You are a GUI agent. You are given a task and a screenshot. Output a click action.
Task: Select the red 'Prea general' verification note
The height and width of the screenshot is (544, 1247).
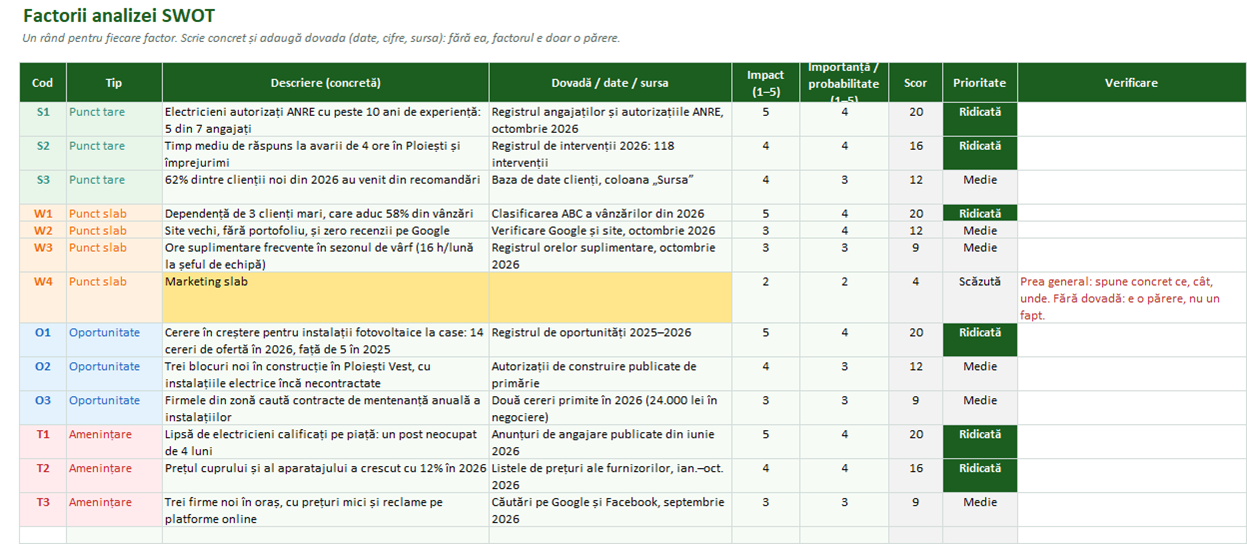1132,298
